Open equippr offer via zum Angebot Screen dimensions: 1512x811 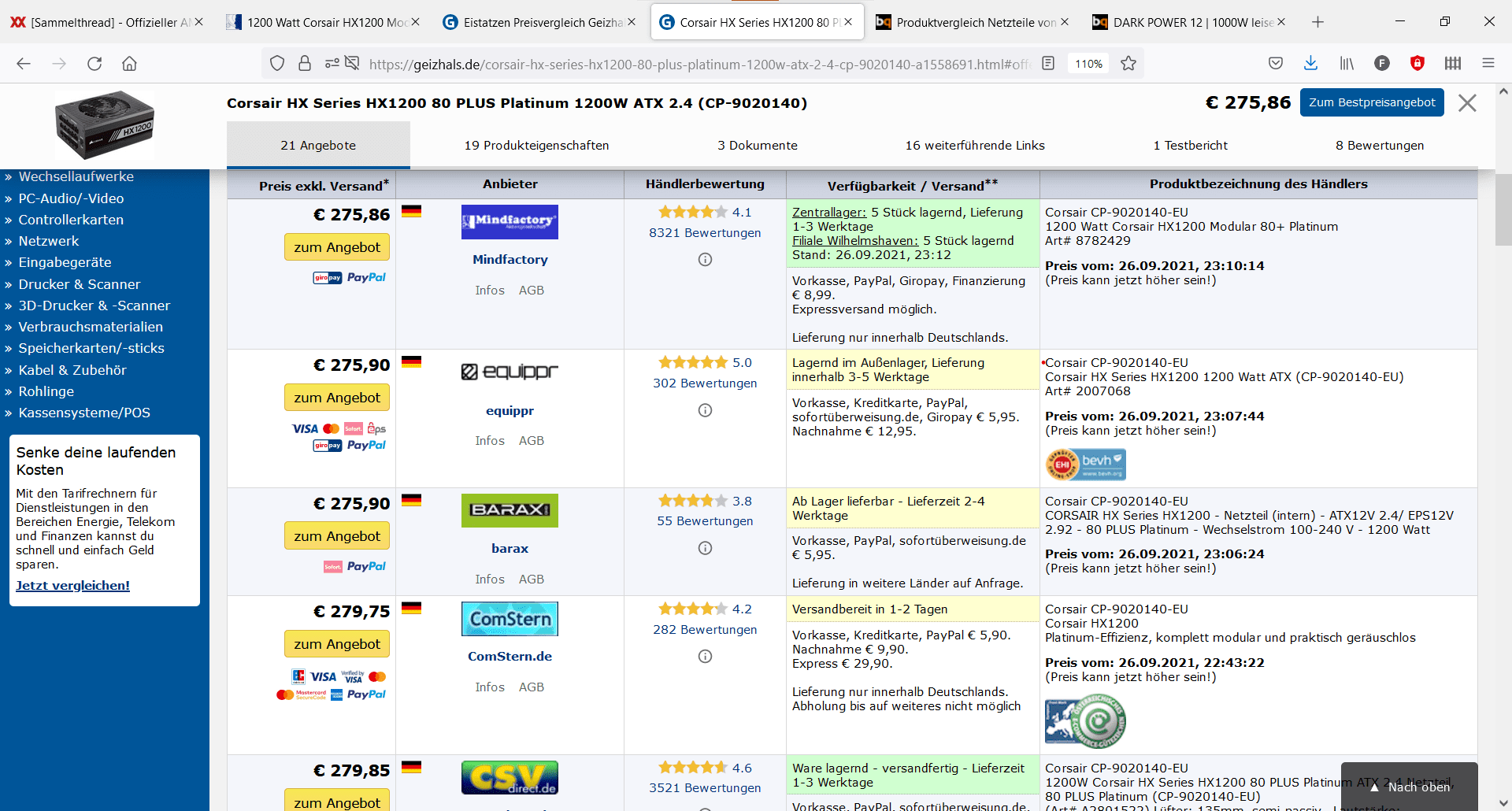[x=337, y=398]
